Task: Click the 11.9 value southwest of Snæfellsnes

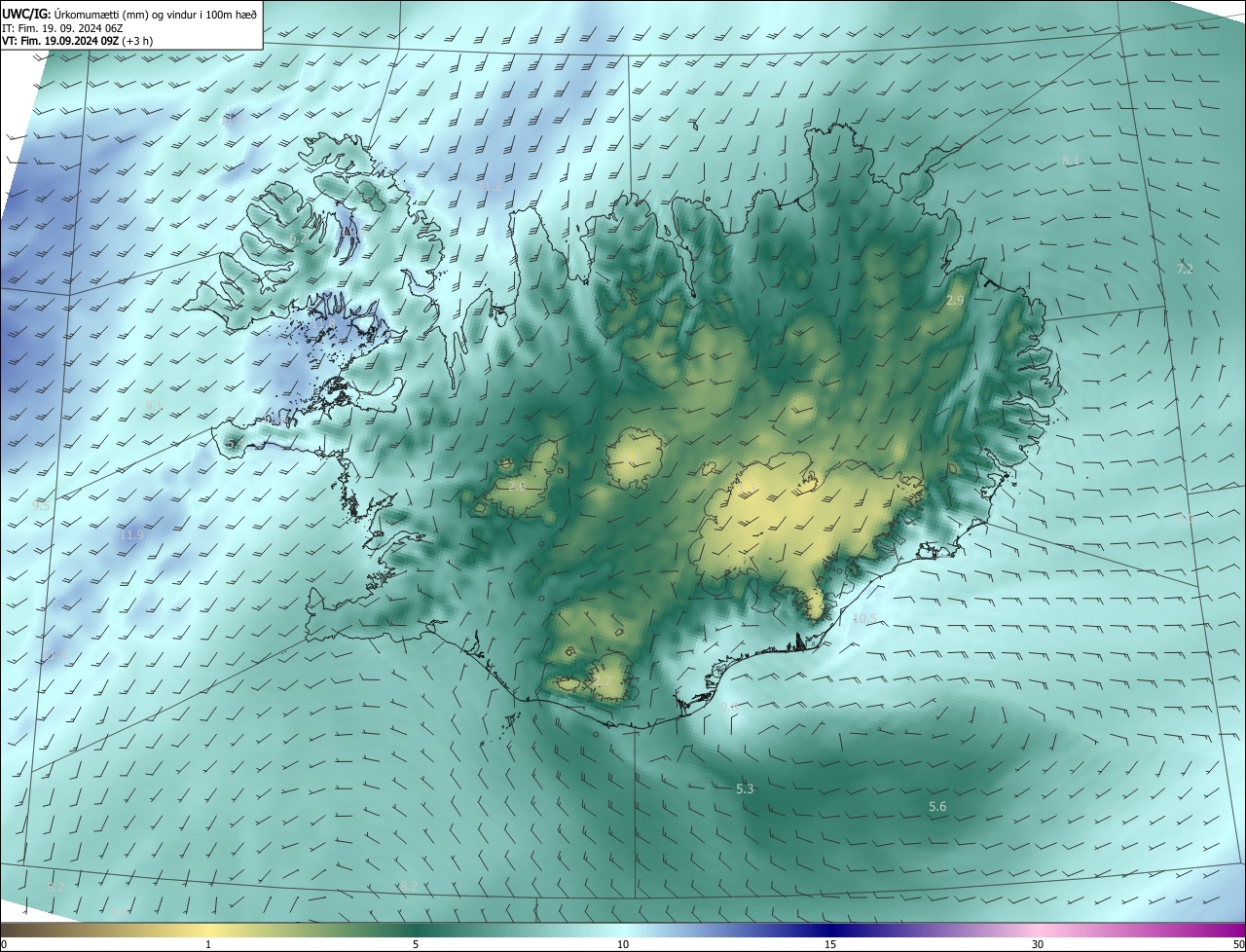Action: [131, 535]
